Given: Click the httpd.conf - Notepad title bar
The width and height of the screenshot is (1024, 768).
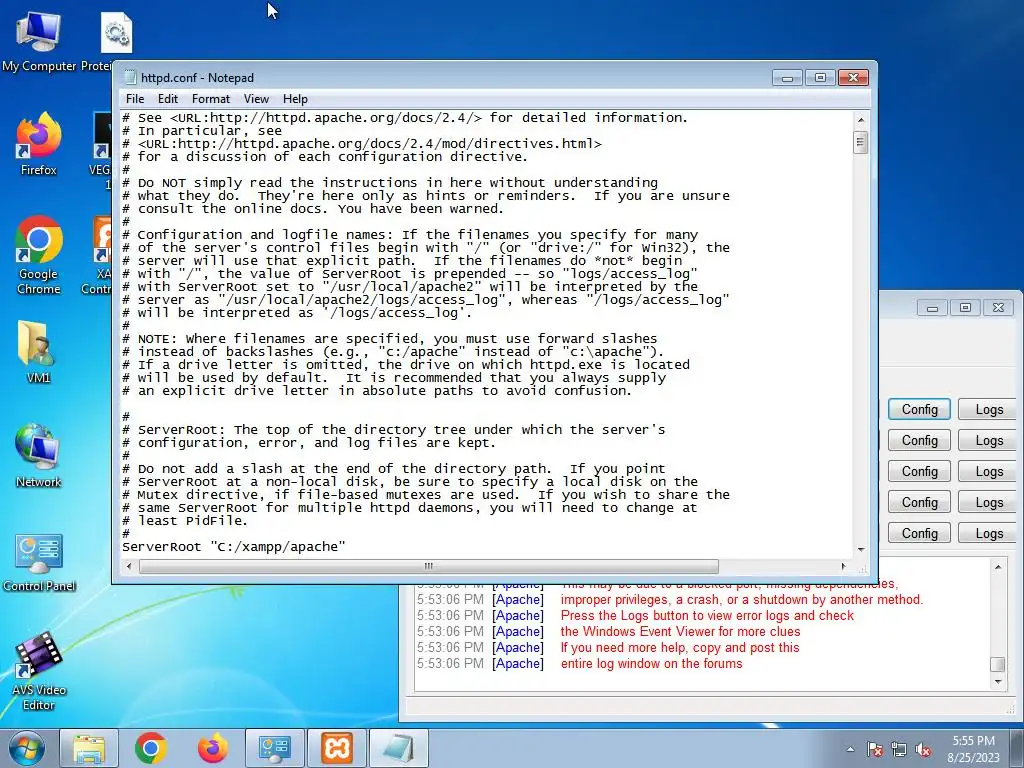Looking at the screenshot, I should [x=444, y=78].
